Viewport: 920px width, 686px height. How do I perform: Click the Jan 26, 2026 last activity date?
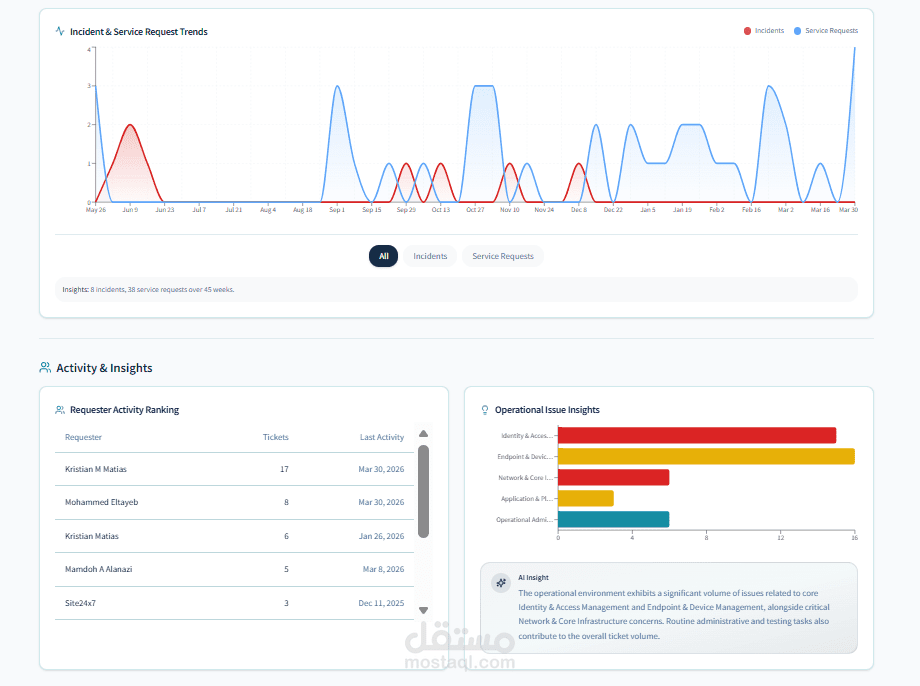[381, 536]
